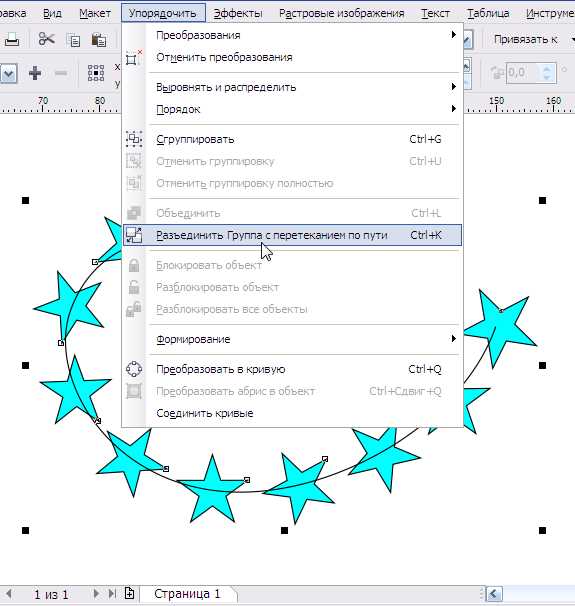Open the Вид menu

(52, 14)
